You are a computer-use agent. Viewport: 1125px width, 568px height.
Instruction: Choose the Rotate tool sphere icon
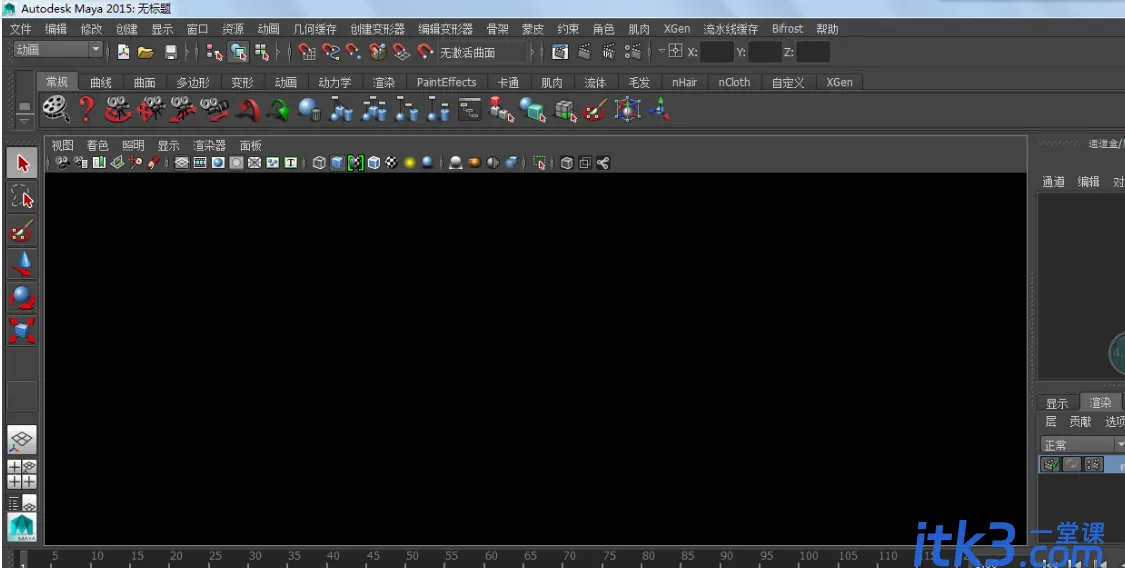pyautogui.click(x=22, y=297)
